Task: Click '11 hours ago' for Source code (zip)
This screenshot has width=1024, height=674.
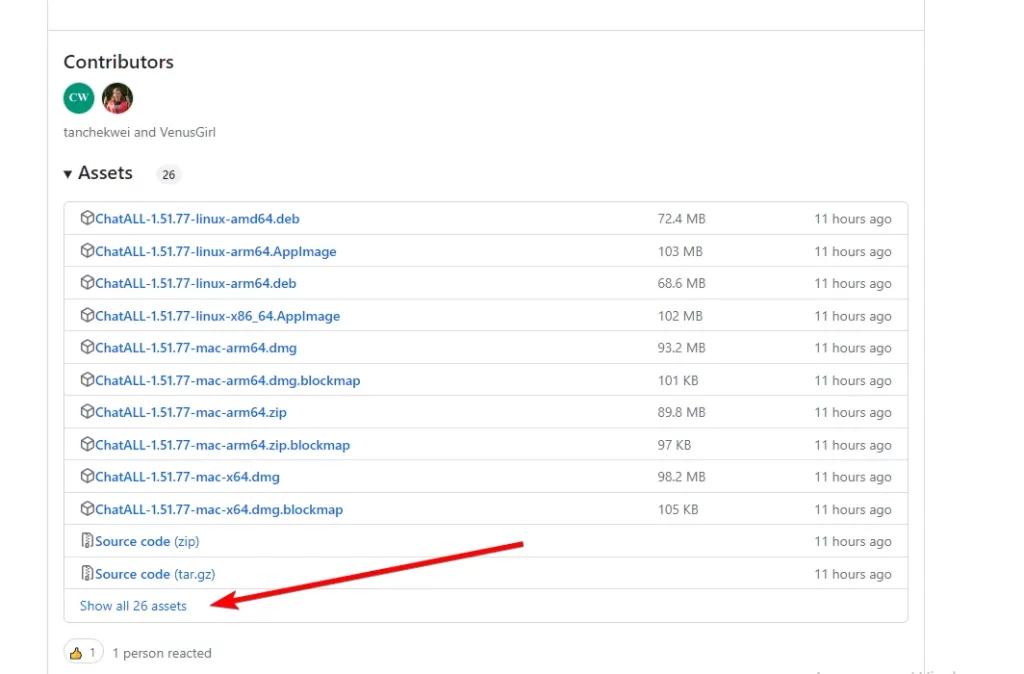Action: coord(852,542)
